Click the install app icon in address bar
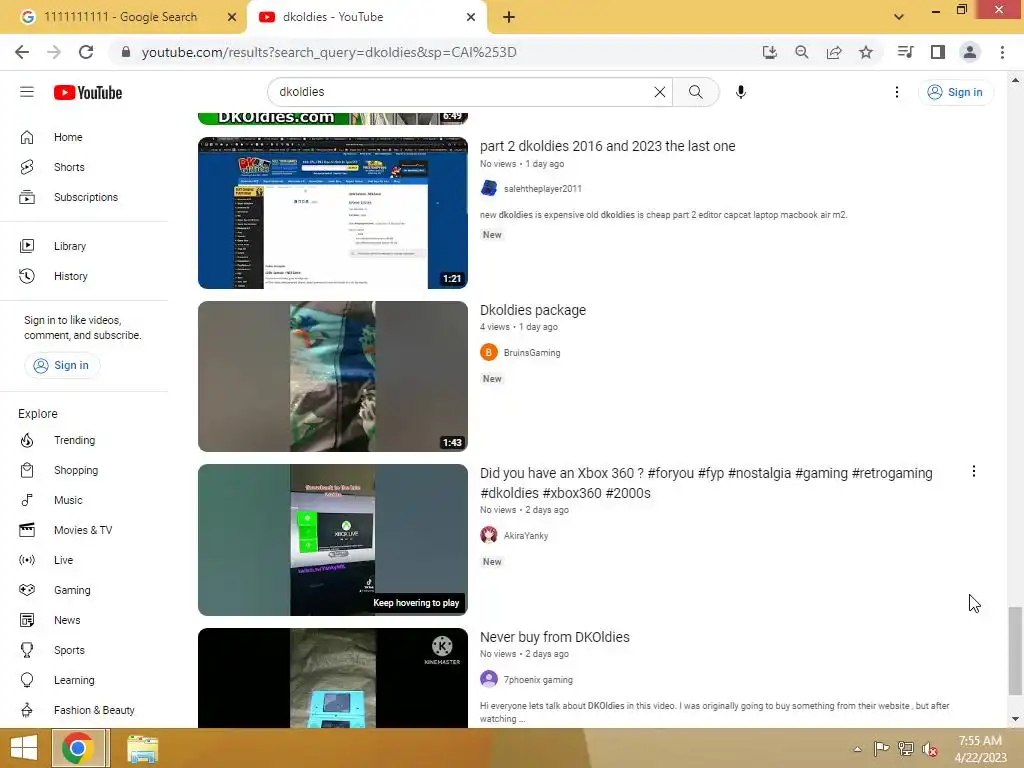Screen dimensions: 1024x768 coord(770,52)
